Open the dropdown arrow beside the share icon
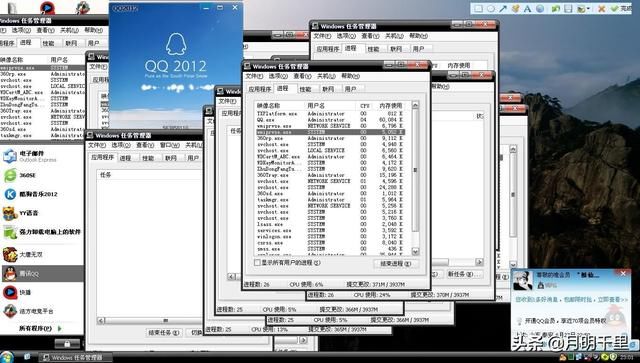The image size is (640, 363). click(x=589, y=9)
